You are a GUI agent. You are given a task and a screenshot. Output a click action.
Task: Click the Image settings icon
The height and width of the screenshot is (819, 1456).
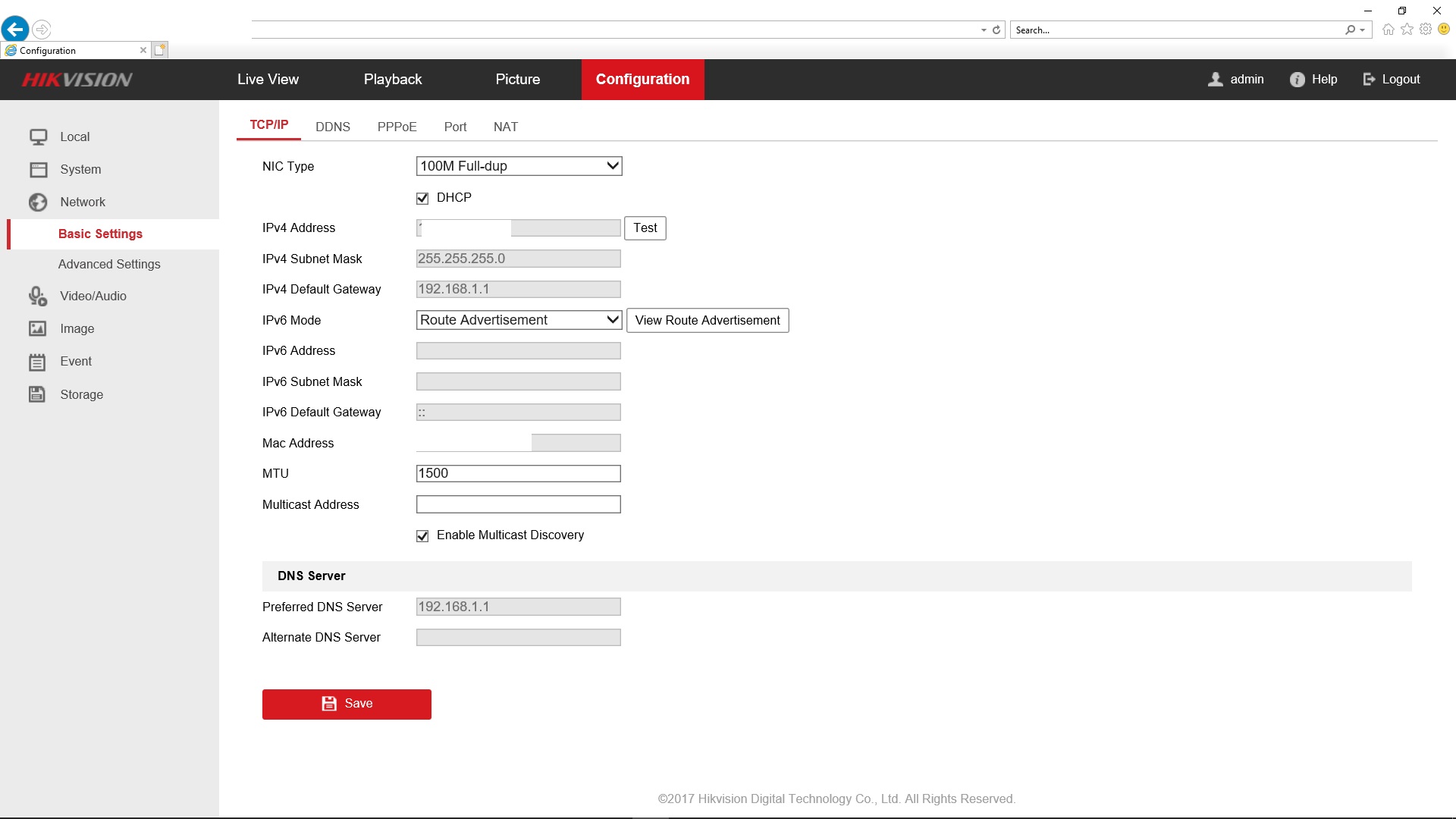pos(38,329)
